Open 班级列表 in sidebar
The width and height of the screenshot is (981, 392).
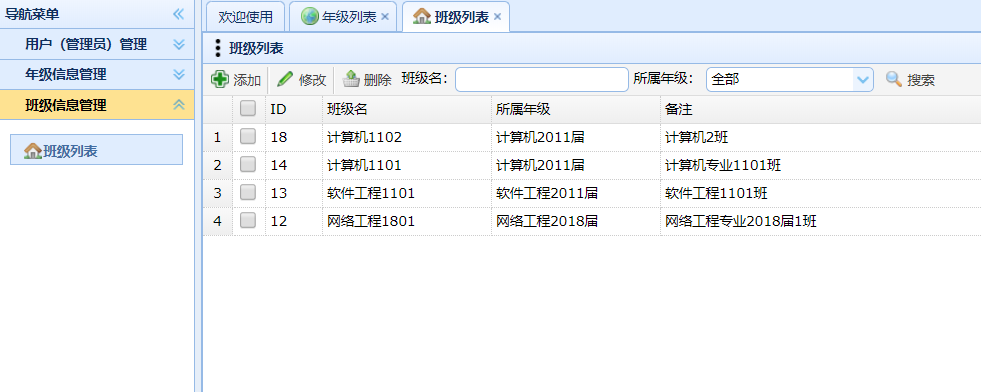point(96,150)
